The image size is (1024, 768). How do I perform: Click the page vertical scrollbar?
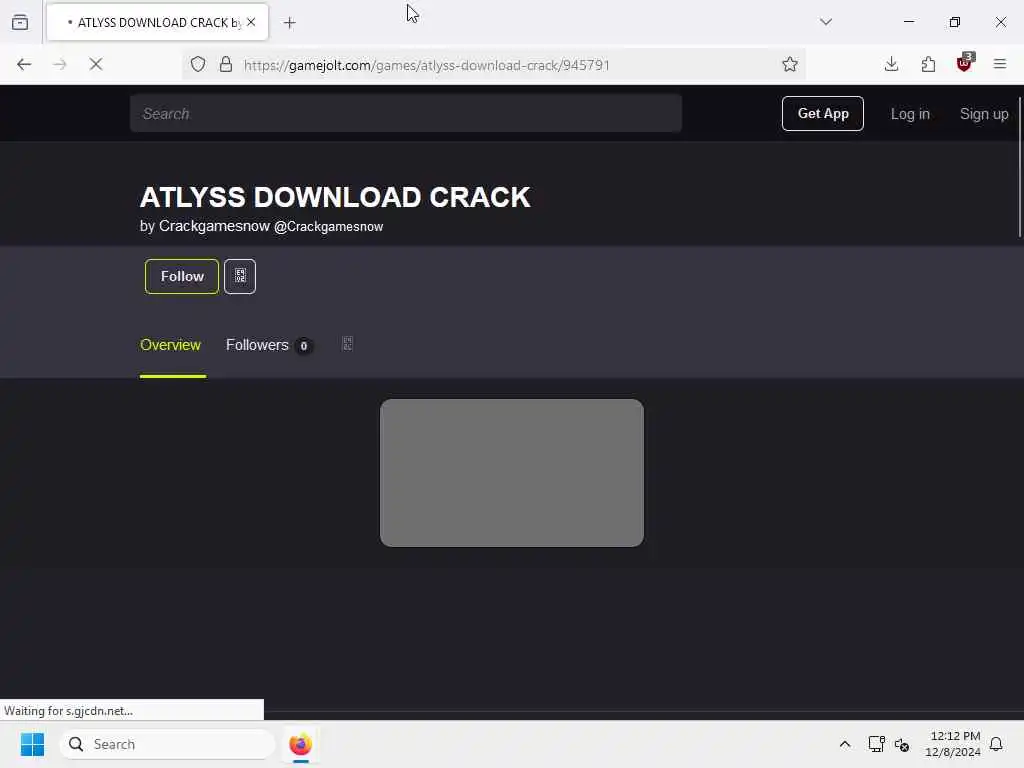click(x=1019, y=168)
